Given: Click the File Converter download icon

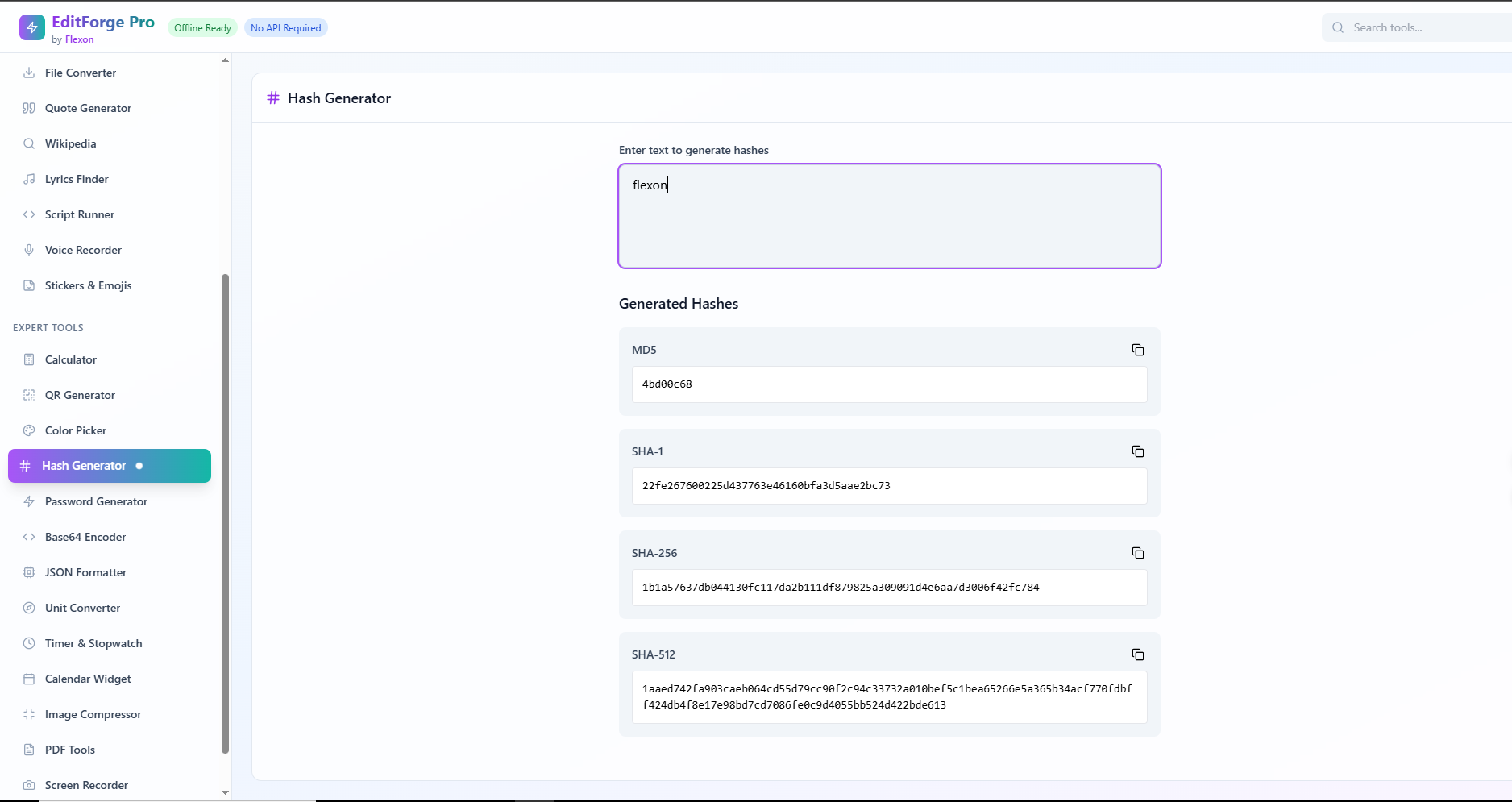Looking at the screenshot, I should [29, 73].
